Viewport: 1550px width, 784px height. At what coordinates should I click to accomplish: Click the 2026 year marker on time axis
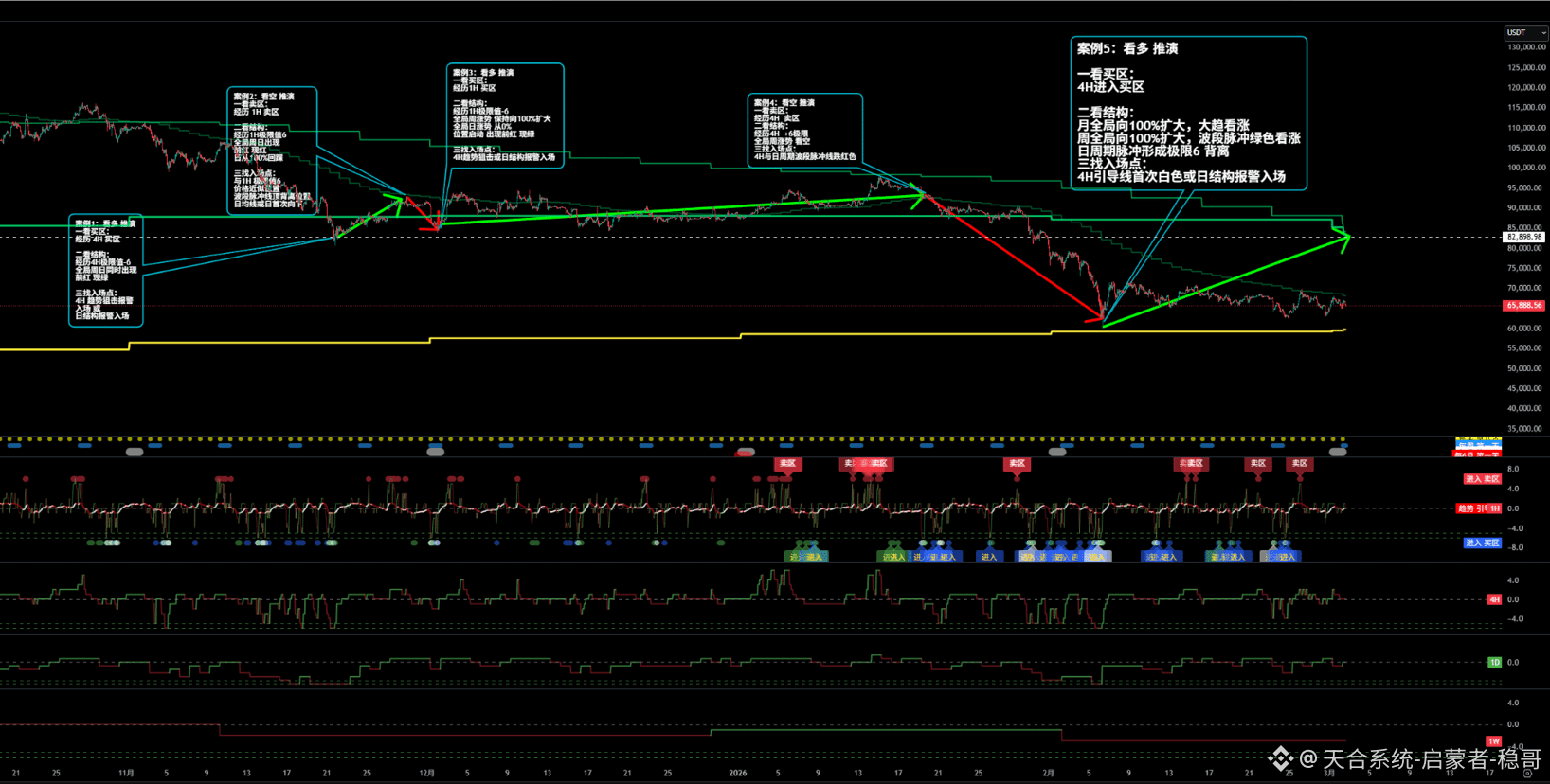(x=737, y=773)
